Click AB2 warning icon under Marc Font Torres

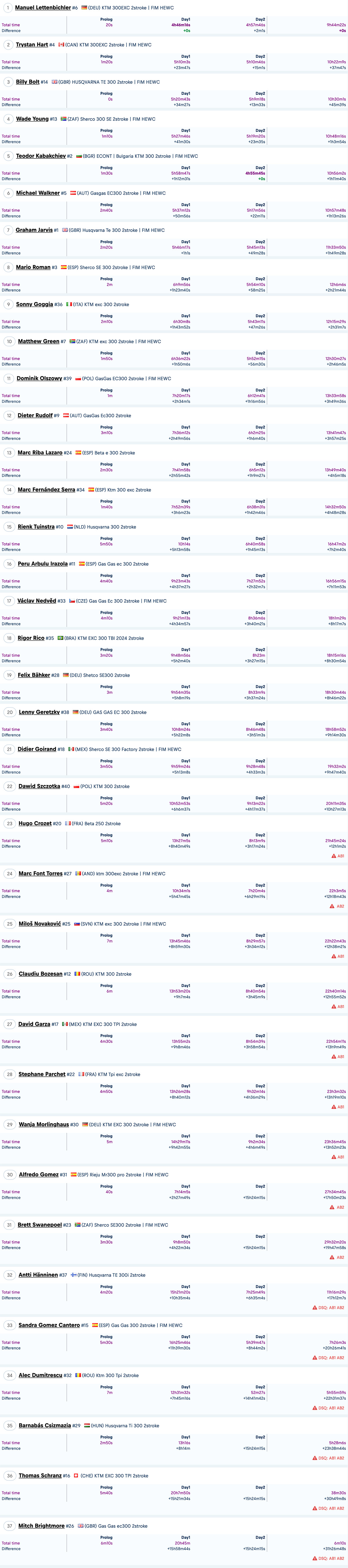coord(333,906)
